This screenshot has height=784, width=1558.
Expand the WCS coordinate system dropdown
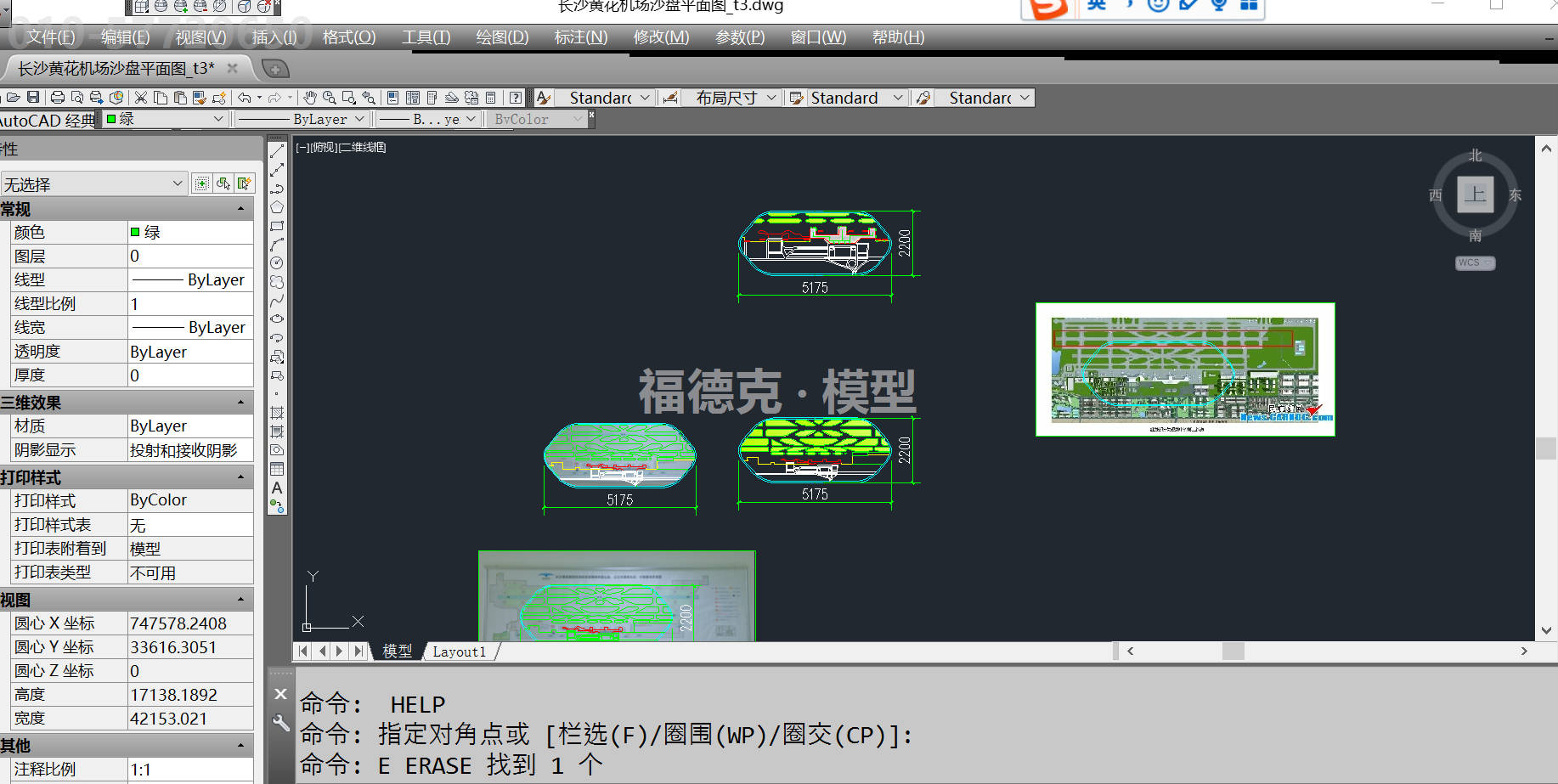(1475, 263)
